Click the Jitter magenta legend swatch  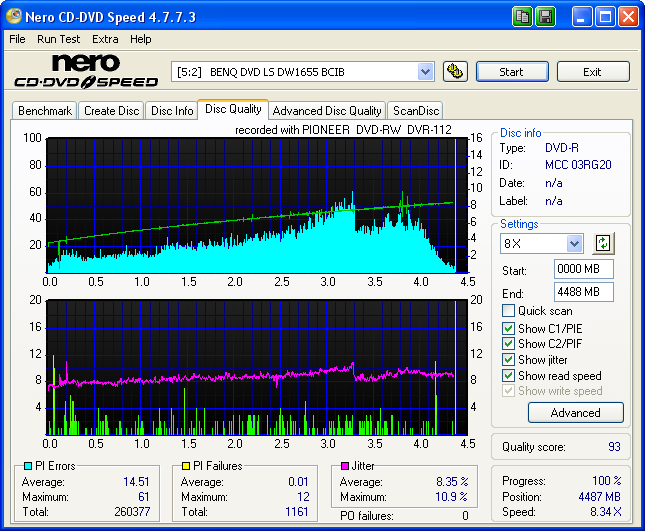point(345,466)
